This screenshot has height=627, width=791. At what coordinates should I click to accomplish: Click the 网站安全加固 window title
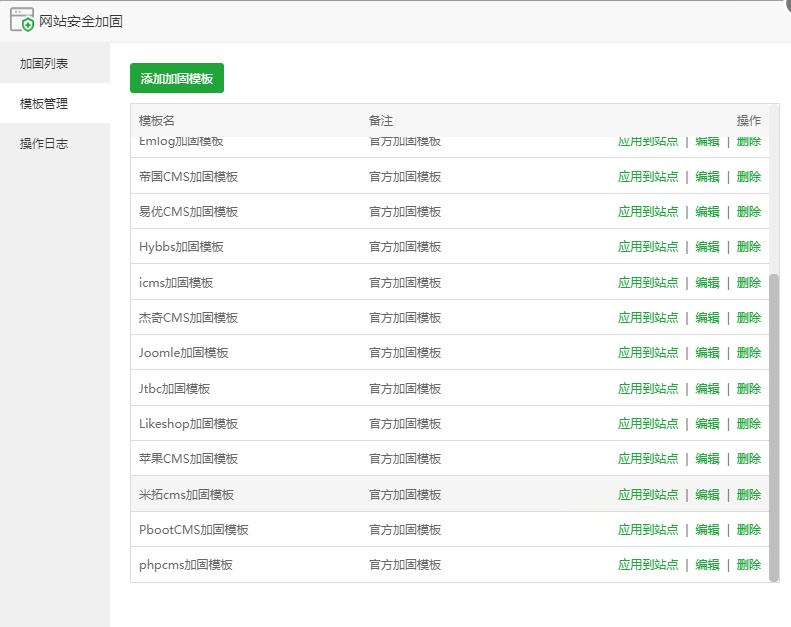(81, 21)
